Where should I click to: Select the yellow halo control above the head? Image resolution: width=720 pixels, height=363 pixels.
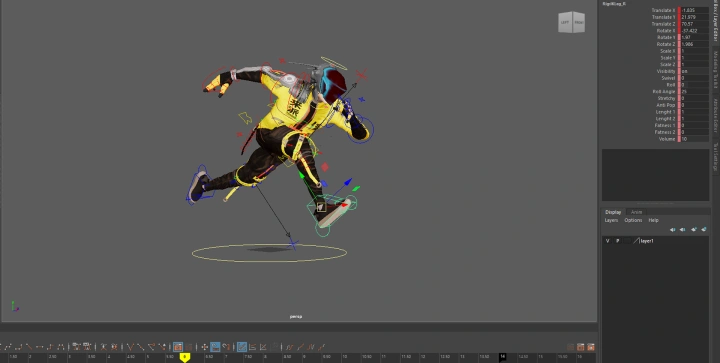coord(334,63)
